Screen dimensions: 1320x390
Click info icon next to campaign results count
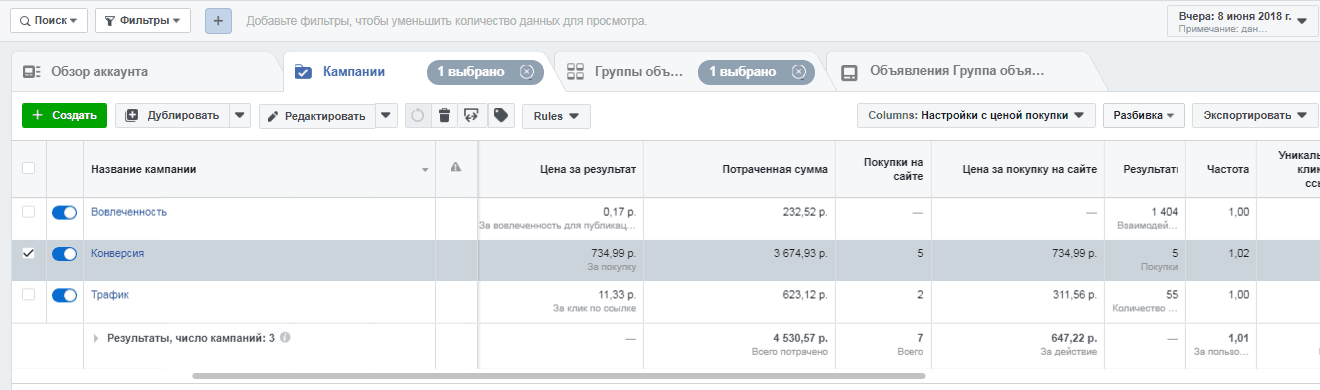point(286,338)
